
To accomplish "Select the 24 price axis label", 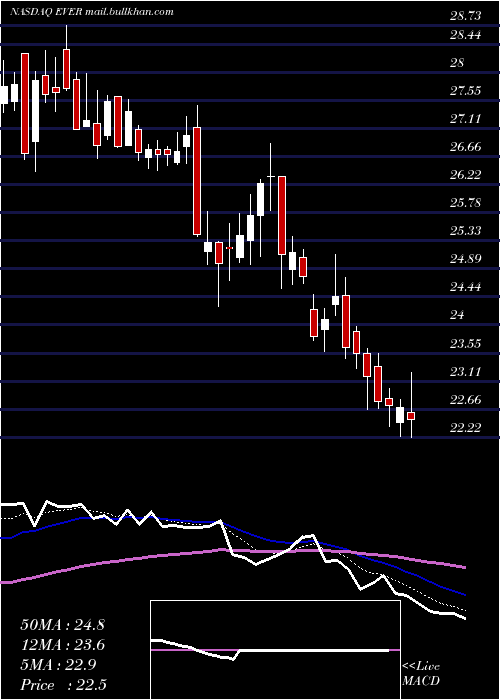I will click(x=457, y=315).
